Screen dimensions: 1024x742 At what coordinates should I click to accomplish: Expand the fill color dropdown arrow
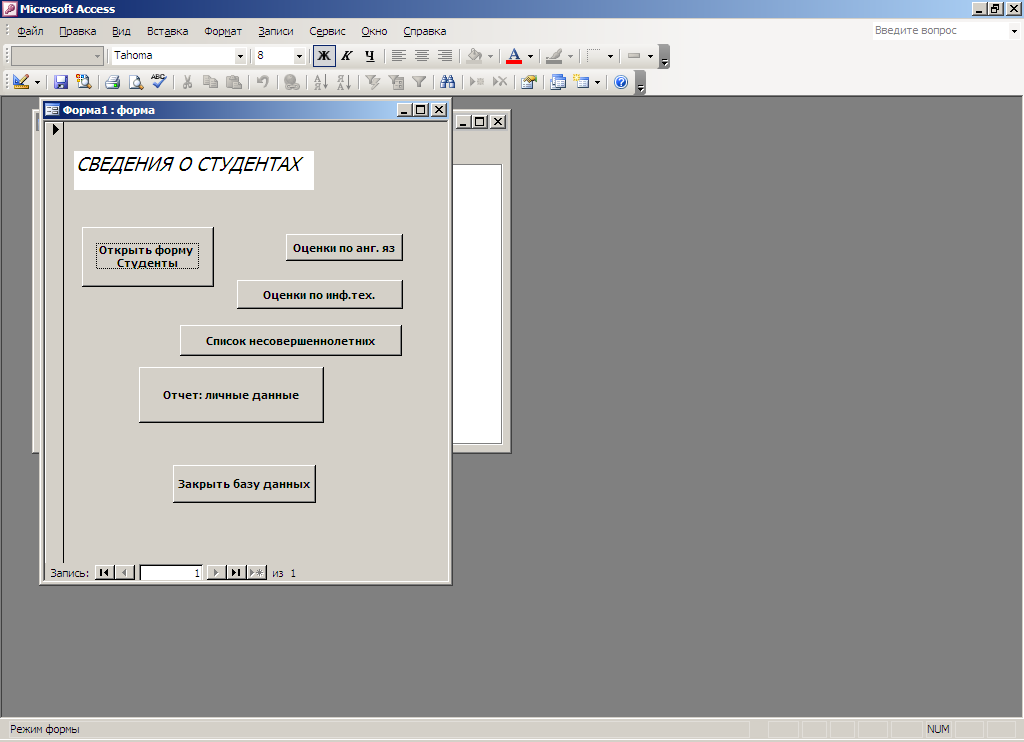pos(490,56)
